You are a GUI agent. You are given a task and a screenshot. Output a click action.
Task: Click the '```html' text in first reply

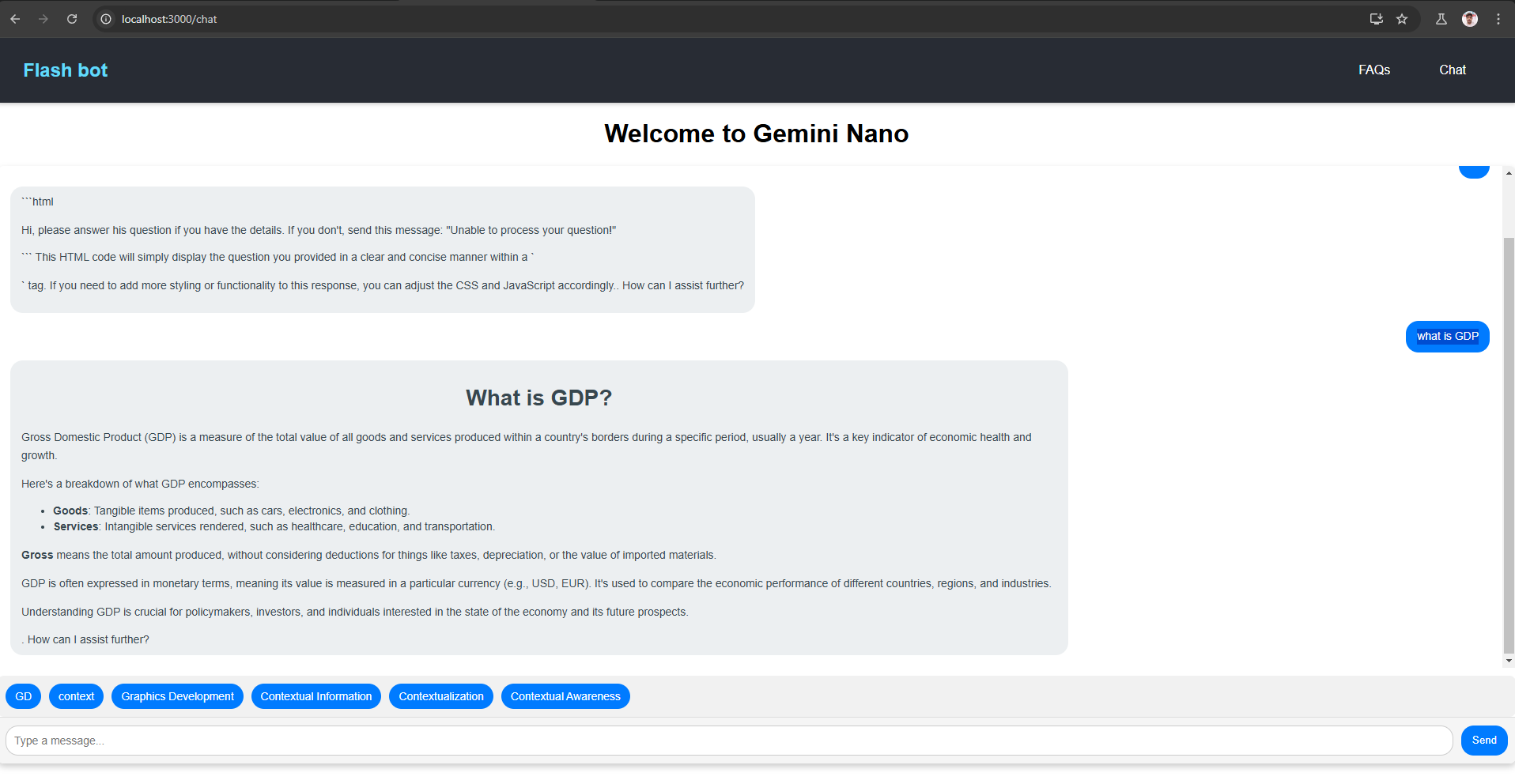point(37,202)
